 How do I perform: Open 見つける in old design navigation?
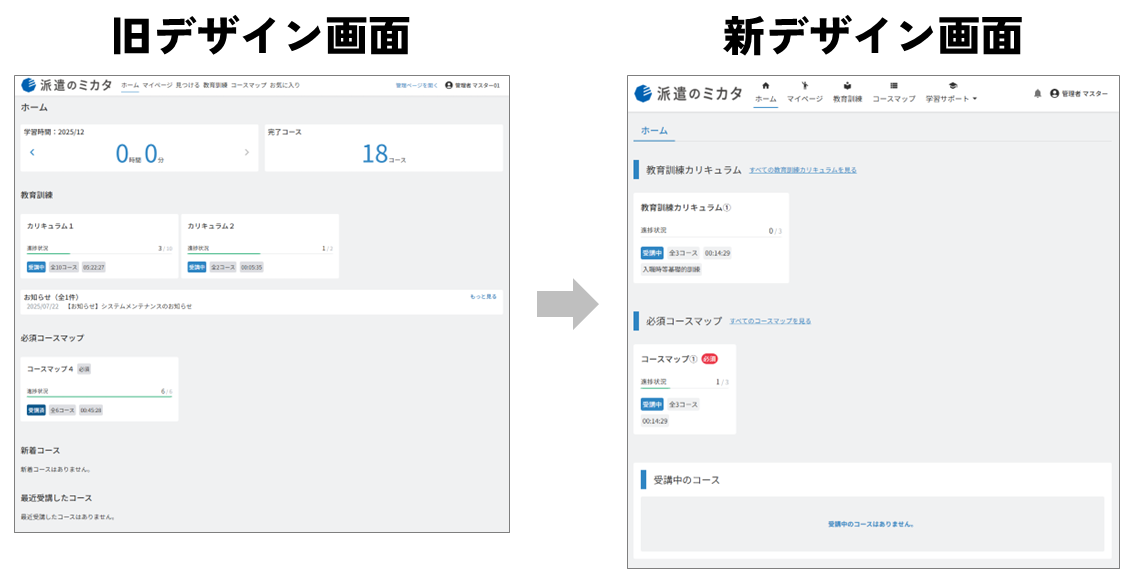(x=187, y=85)
